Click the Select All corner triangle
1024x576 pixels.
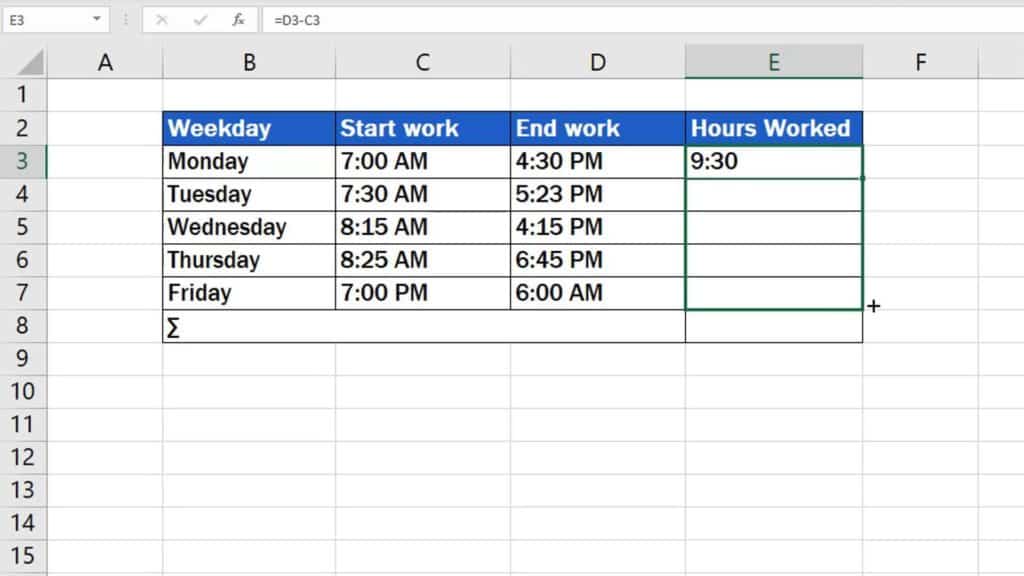click(30, 63)
